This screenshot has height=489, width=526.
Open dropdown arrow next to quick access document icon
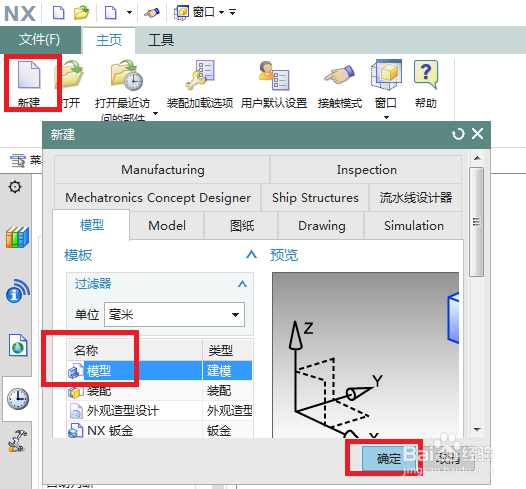pos(129,13)
